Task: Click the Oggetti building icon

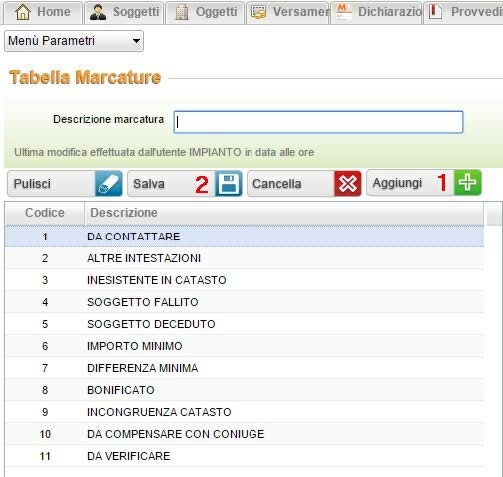Action: (x=182, y=12)
